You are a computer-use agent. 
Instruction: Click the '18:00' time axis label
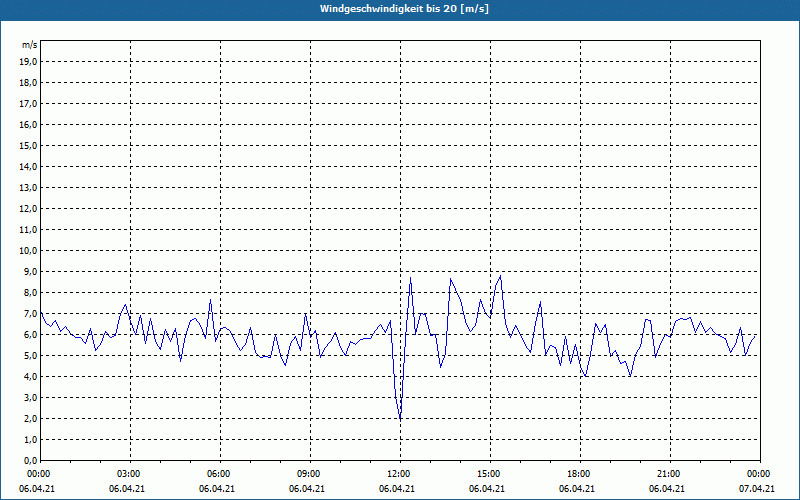click(x=580, y=474)
